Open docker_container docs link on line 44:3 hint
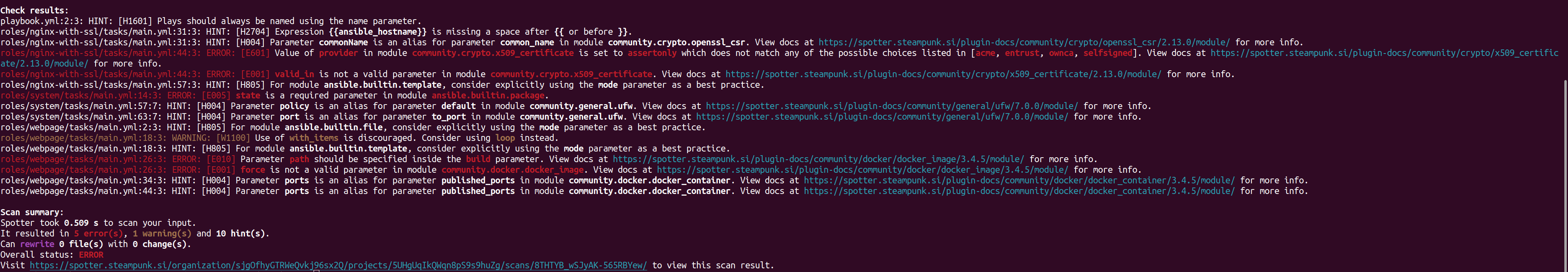Screen dimensions: 1568x272 [x=1019, y=191]
